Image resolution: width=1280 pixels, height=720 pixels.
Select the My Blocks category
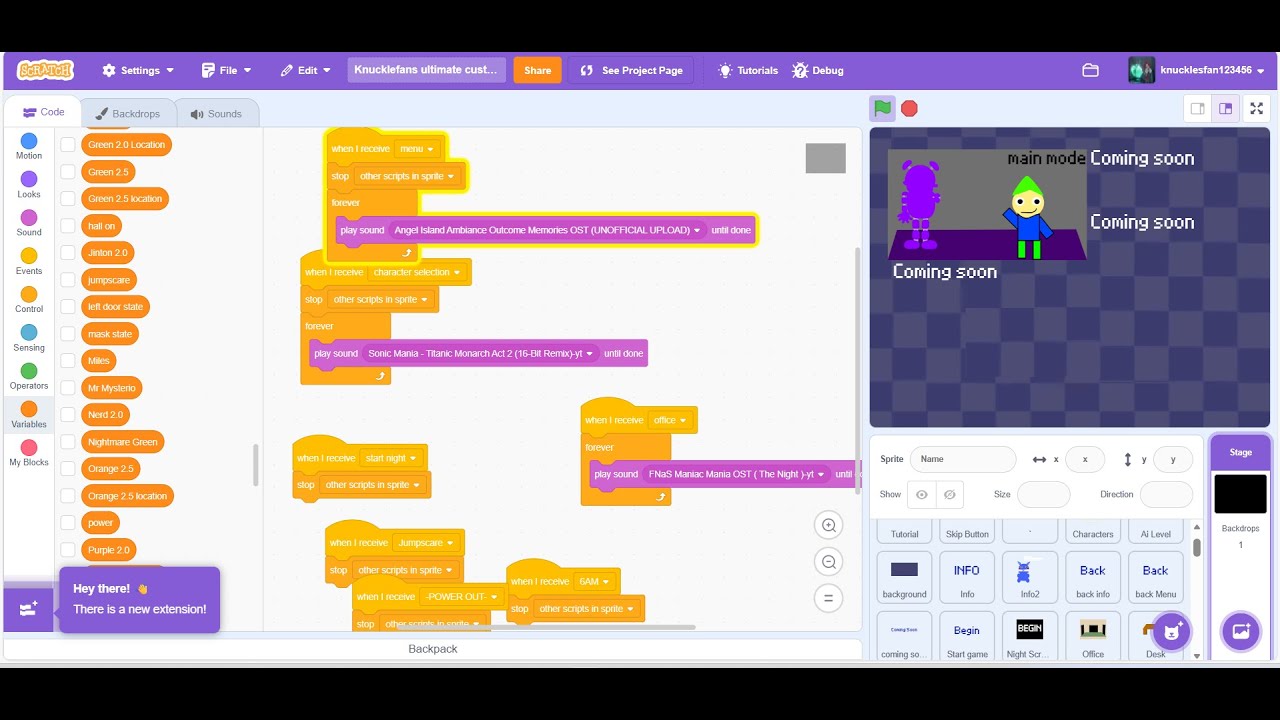click(x=29, y=453)
